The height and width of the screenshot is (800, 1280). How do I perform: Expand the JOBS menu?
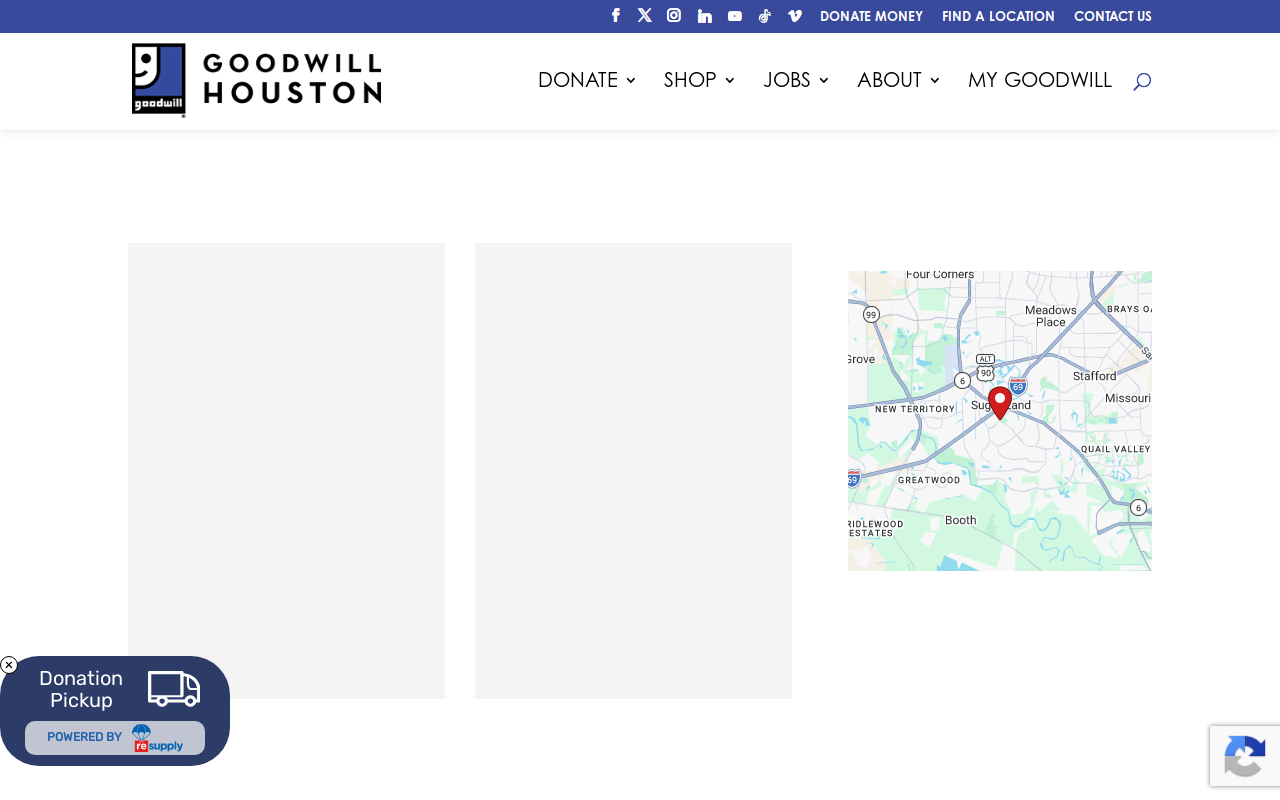coord(796,80)
